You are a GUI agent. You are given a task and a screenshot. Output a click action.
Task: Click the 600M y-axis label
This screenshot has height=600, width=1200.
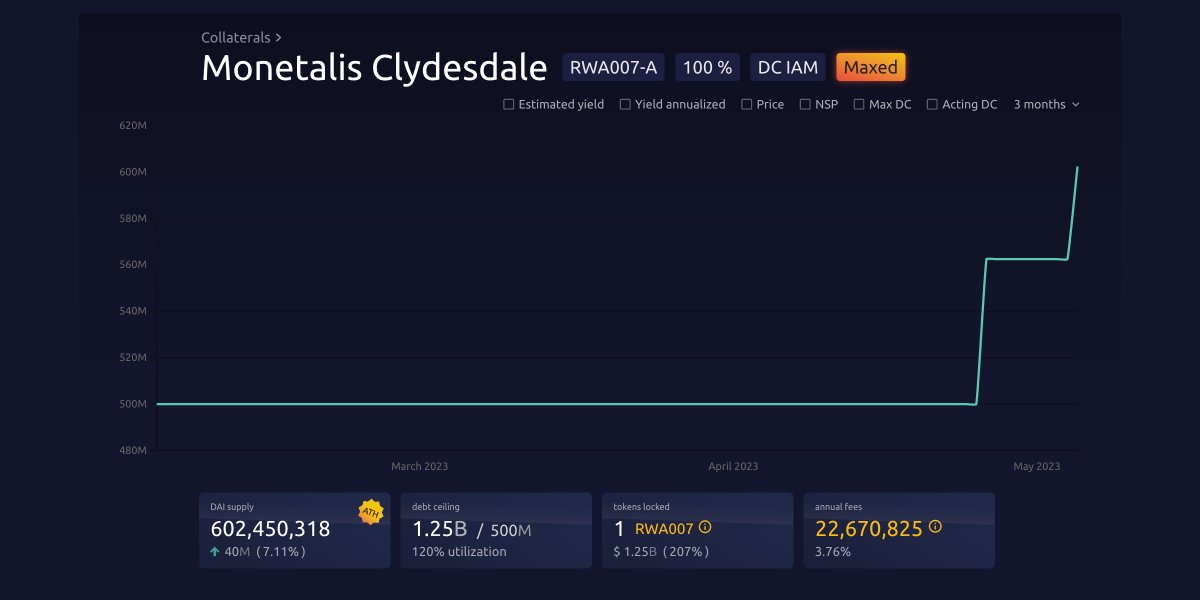coord(133,172)
